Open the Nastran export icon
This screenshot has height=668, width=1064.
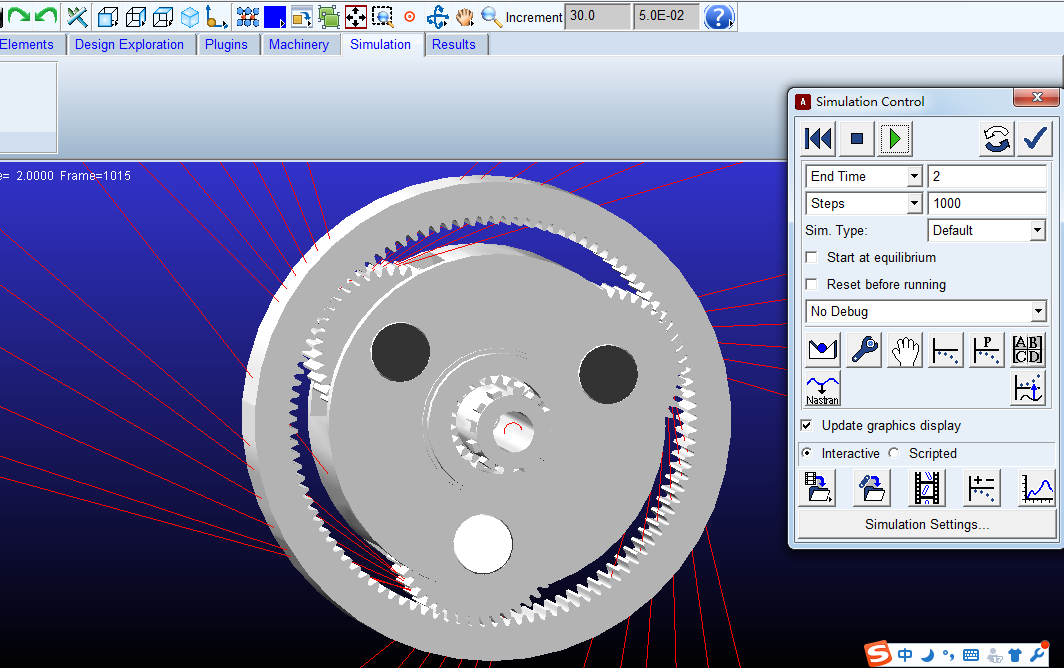pos(822,389)
